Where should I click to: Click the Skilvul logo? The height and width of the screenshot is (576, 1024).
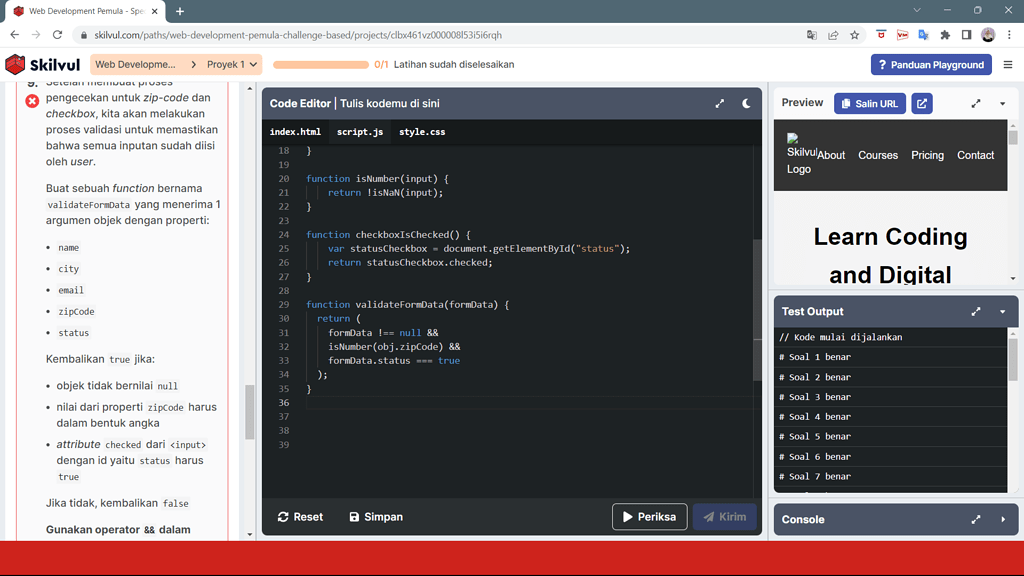coord(42,65)
